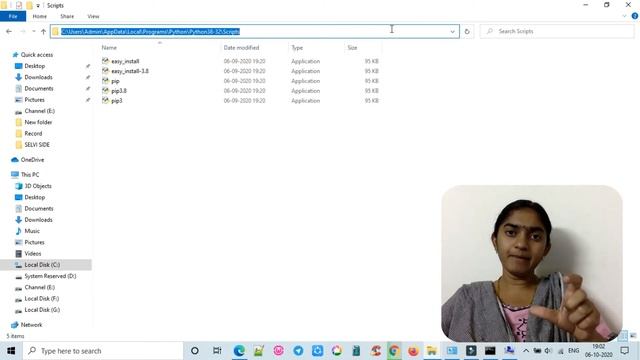Open the Share ribbon tab
This screenshot has height=360, width=640.
[x=67, y=16]
